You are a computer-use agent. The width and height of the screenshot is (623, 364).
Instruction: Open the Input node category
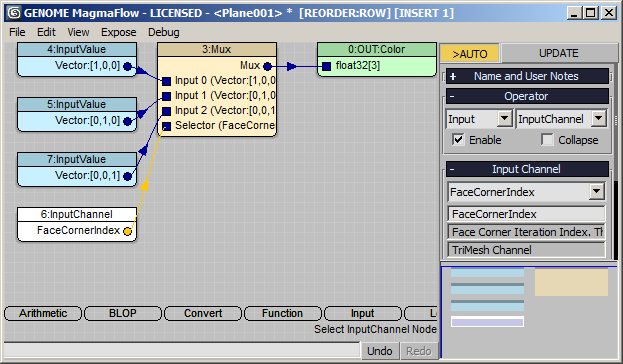tap(362, 314)
